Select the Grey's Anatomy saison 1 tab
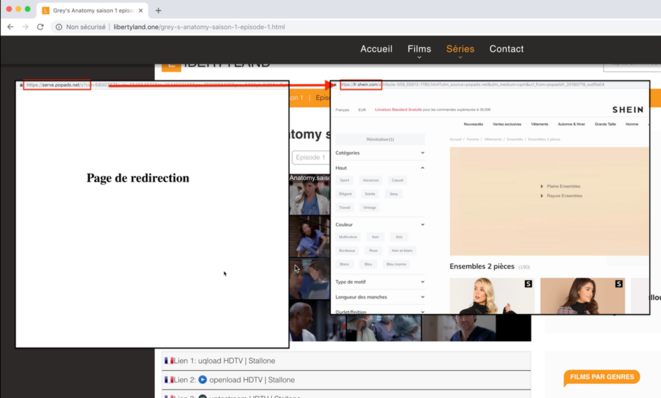 93,11
